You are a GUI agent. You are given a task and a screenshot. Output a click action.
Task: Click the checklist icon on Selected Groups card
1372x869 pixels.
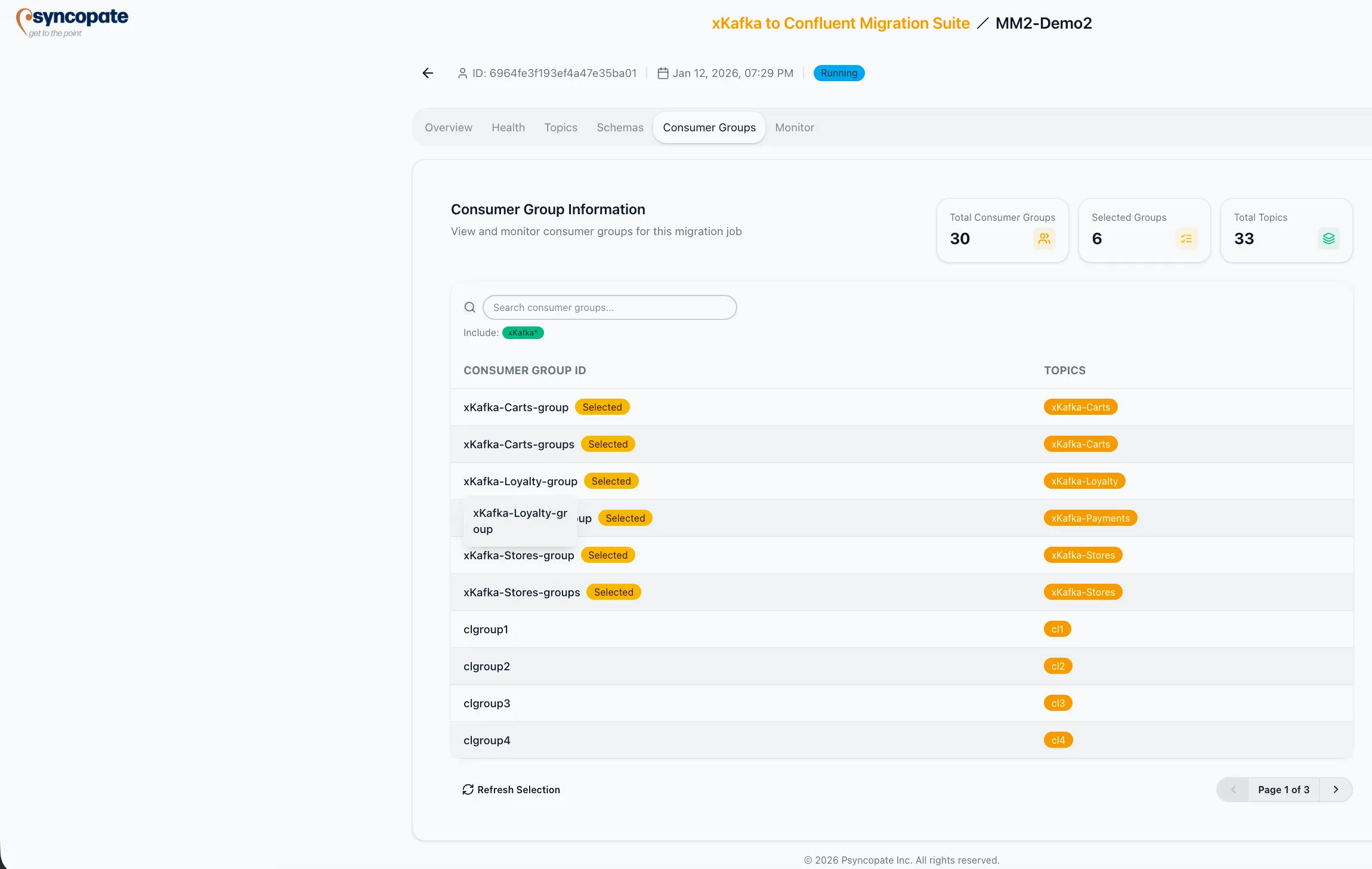pos(1186,238)
